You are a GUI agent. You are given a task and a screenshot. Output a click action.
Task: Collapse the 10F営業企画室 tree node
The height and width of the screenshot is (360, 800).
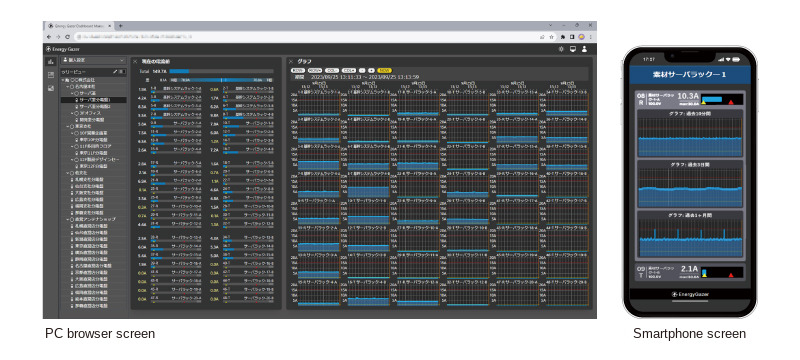72,133
